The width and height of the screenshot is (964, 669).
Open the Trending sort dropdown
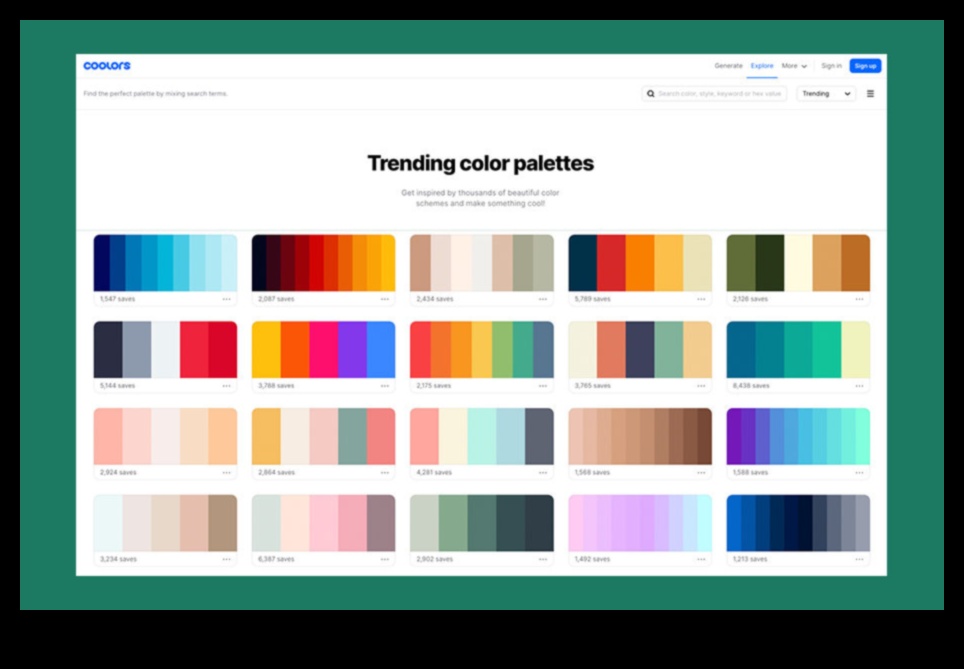pos(824,93)
